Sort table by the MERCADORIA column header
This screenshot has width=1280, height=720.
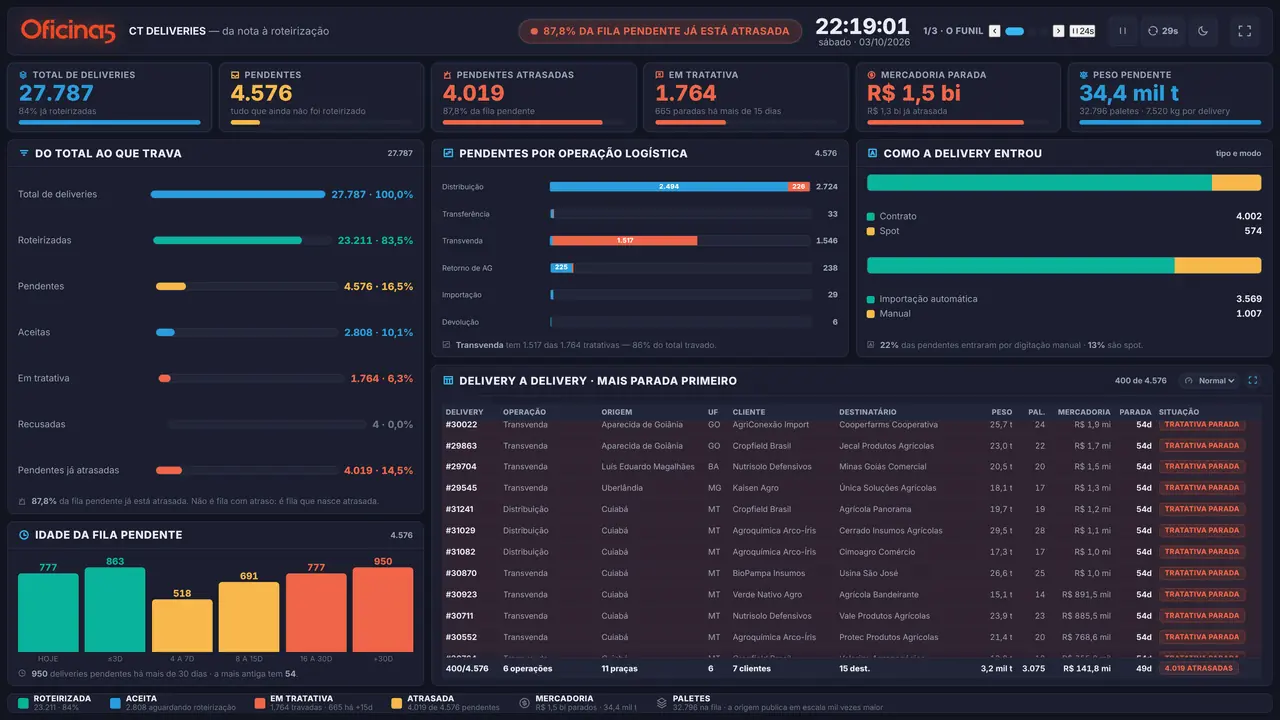pyautogui.click(x=1084, y=412)
